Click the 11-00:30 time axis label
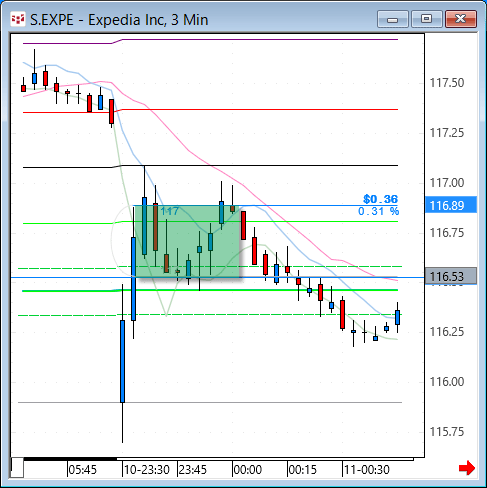Image resolution: width=487 pixels, height=488 pixels. (x=367, y=470)
